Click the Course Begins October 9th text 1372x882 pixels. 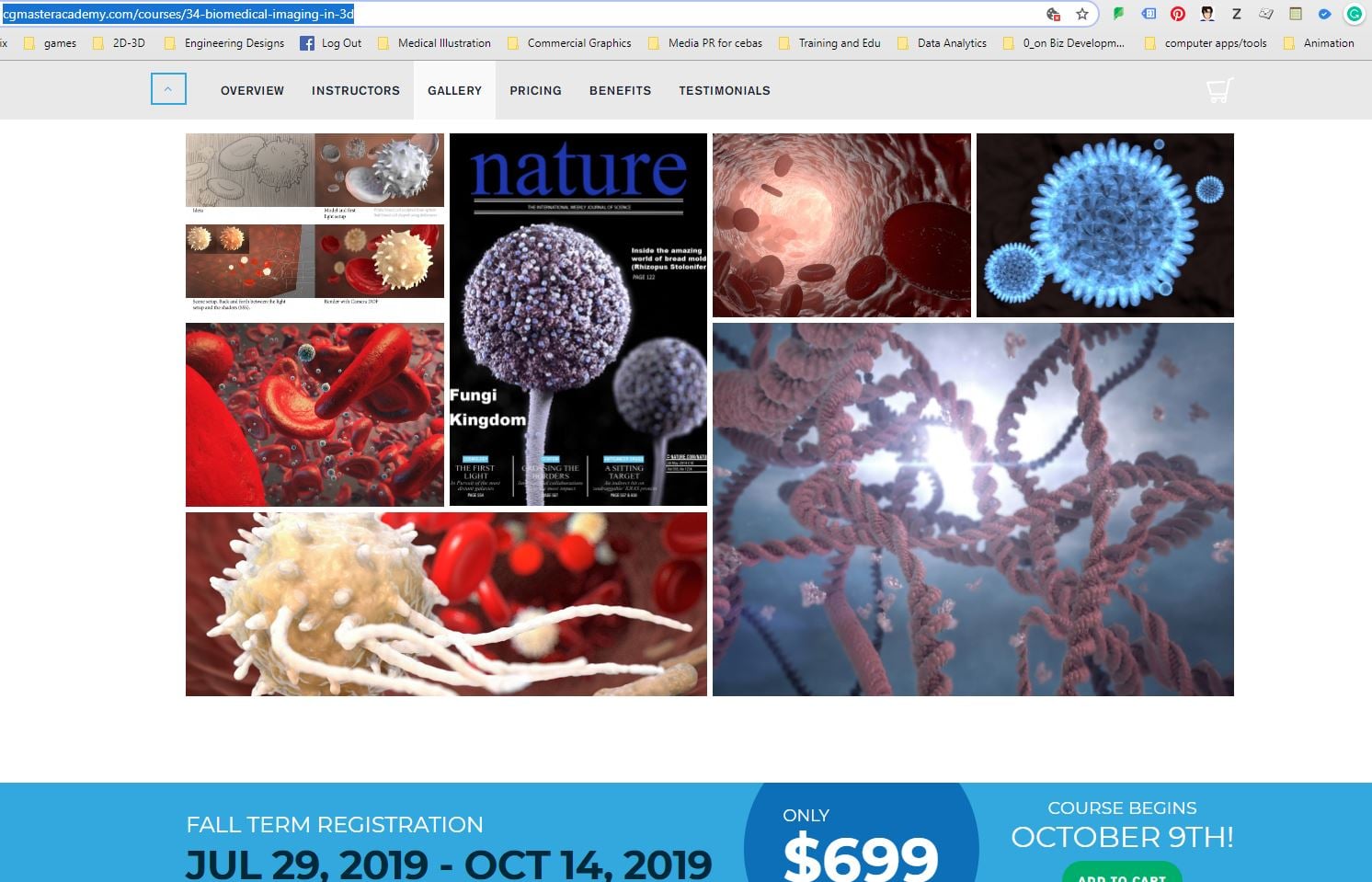[1122, 824]
